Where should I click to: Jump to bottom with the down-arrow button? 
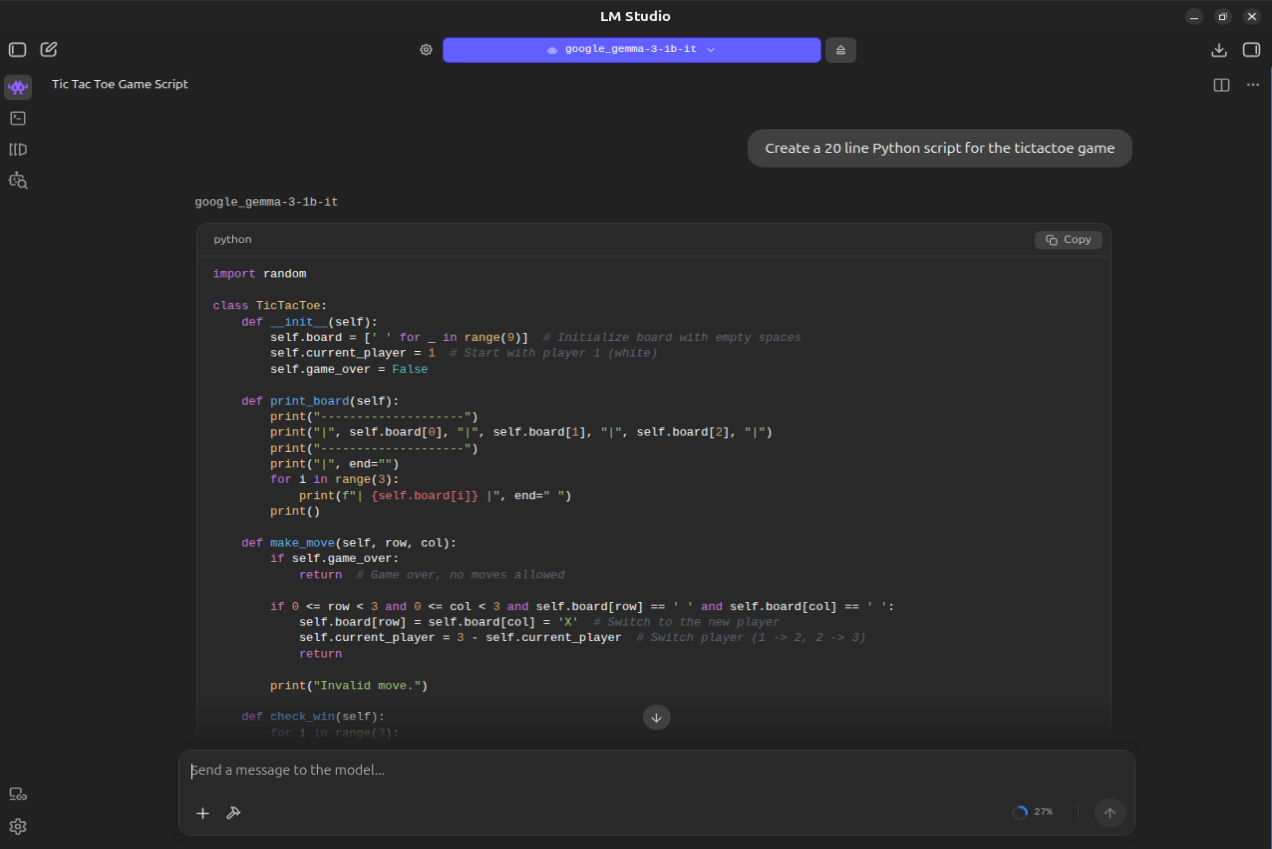click(656, 717)
